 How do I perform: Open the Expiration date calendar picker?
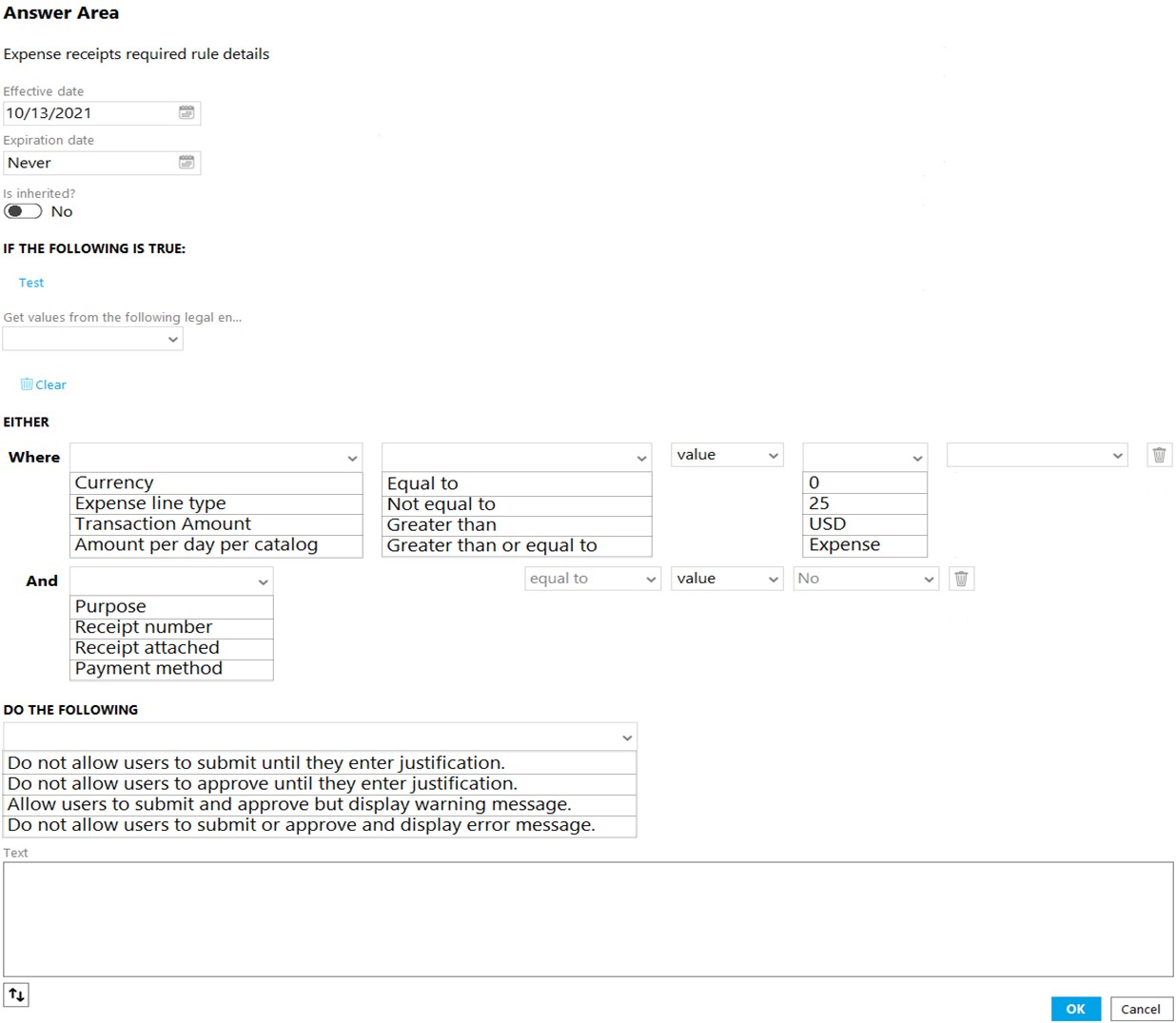tap(186, 162)
